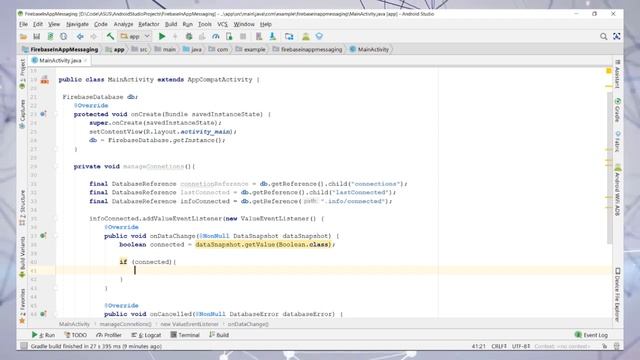Open the Terminal tool window
Image resolution: width=640 pixels, height=360 pixels.
click(185, 335)
